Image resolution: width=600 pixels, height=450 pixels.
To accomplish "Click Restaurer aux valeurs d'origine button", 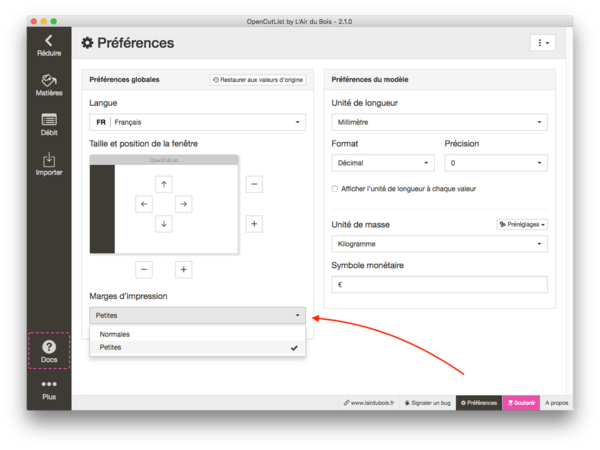I will [257, 80].
